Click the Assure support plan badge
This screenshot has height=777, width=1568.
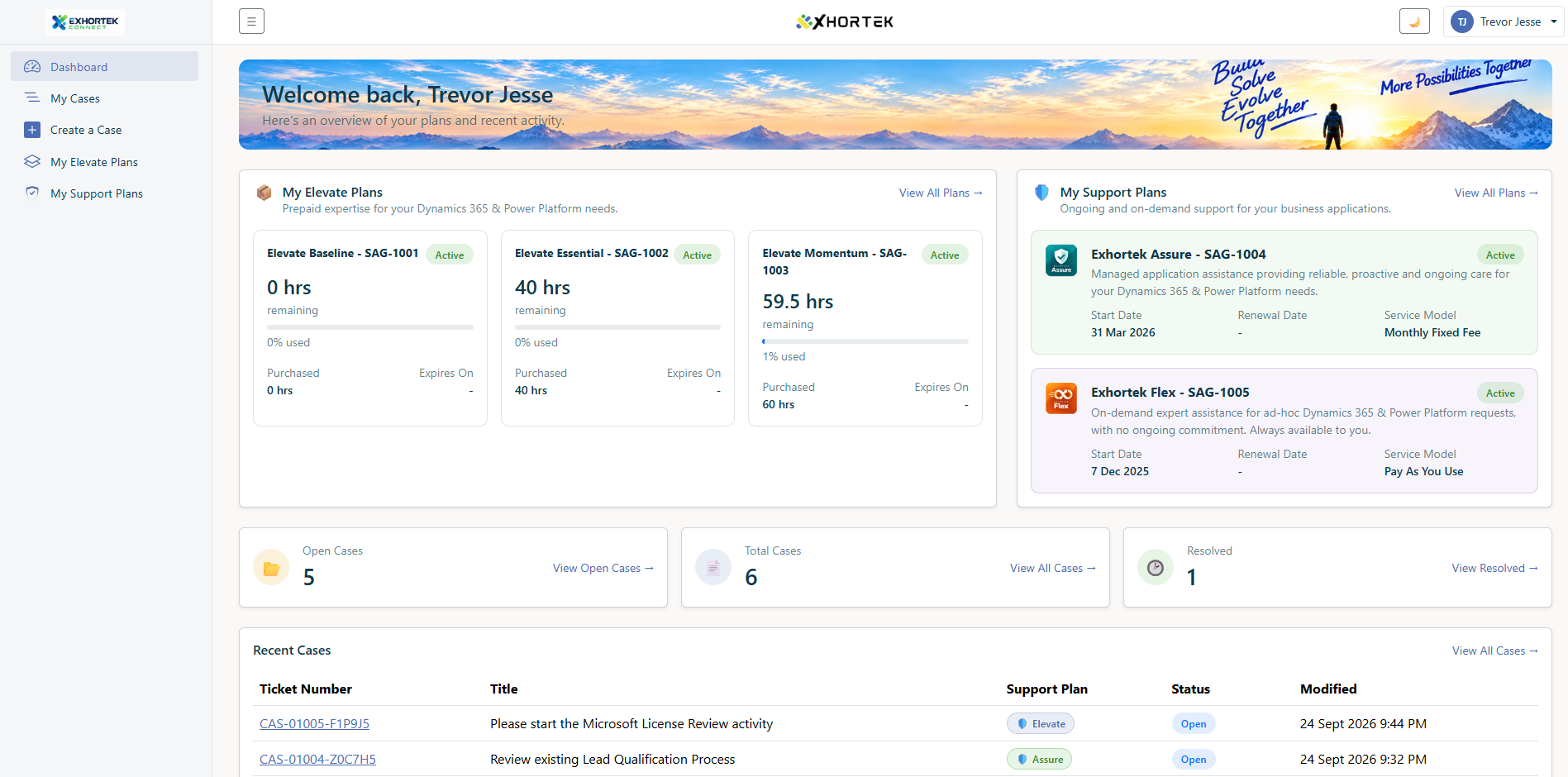pos(1039,760)
